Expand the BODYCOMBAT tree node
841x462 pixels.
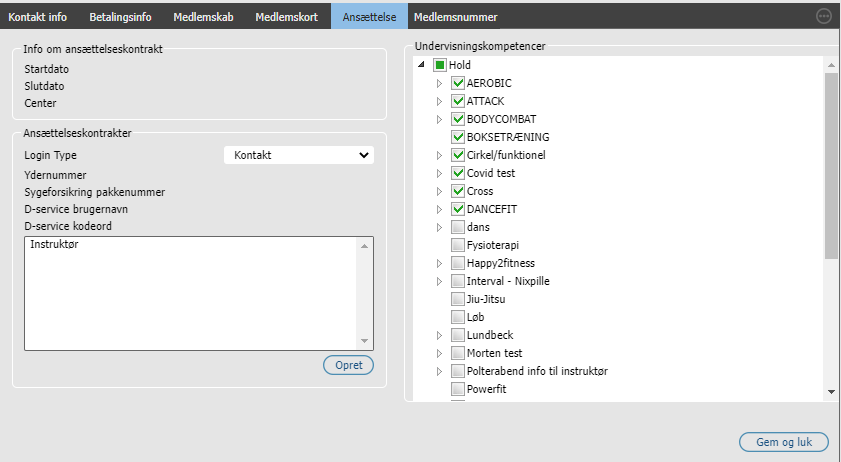pyautogui.click(x=439, y=119)
